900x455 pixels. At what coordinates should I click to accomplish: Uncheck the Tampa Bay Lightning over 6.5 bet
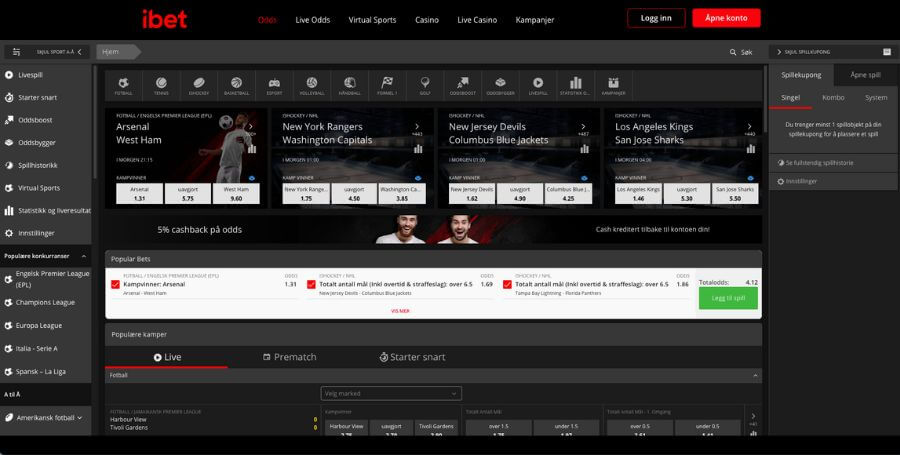point(507,284)
